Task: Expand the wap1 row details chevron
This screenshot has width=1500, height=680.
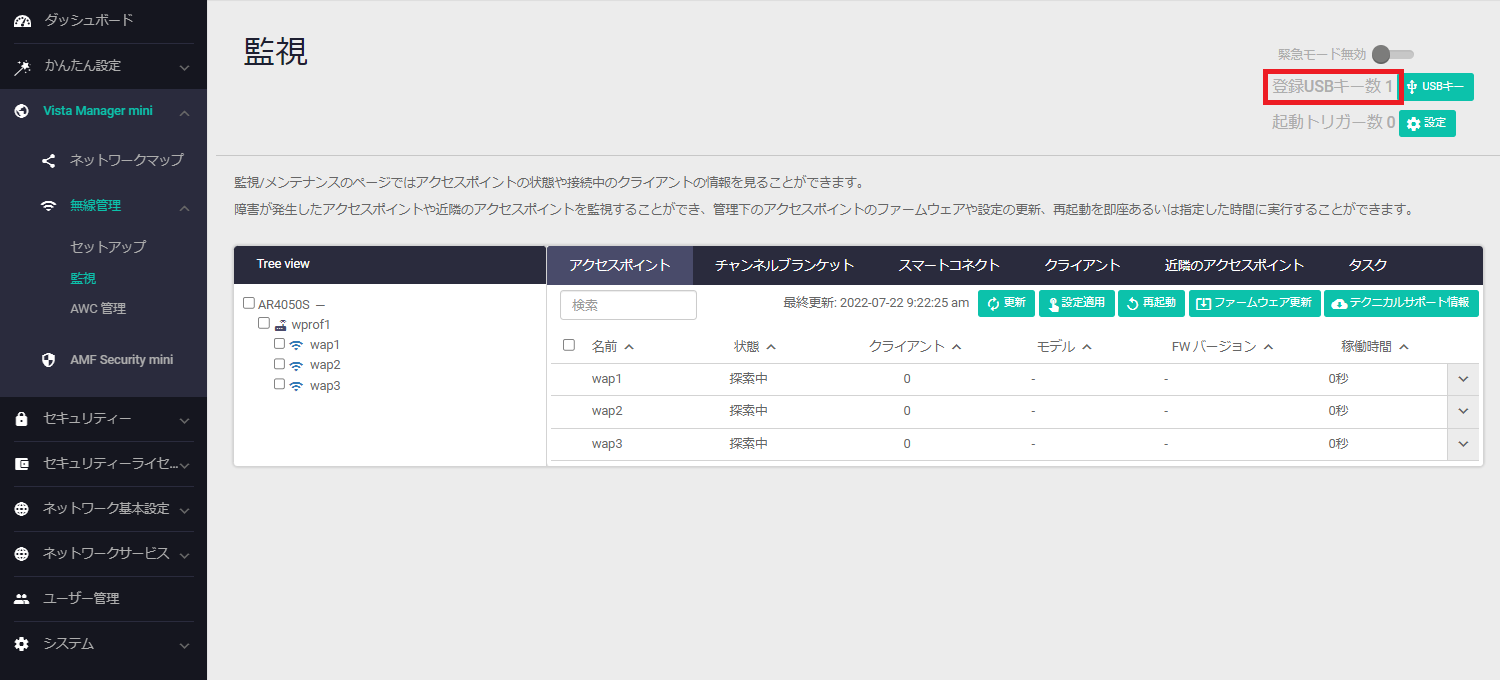Action: [1462, 379]
